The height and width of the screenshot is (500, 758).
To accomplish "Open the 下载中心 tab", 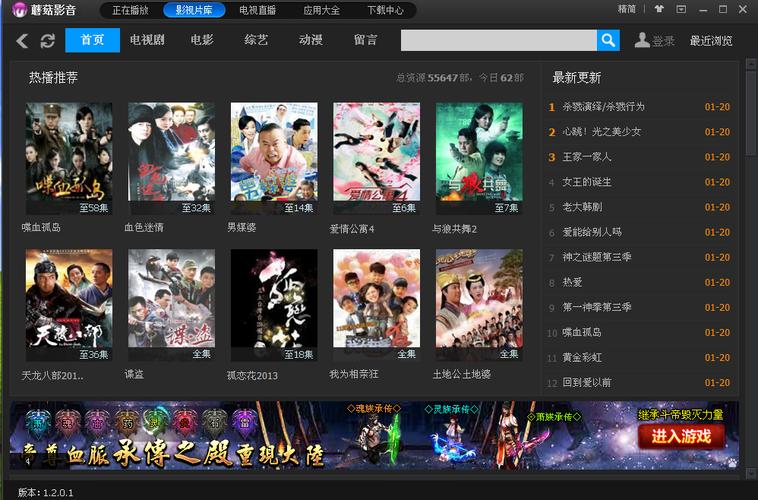I will 385,10.
